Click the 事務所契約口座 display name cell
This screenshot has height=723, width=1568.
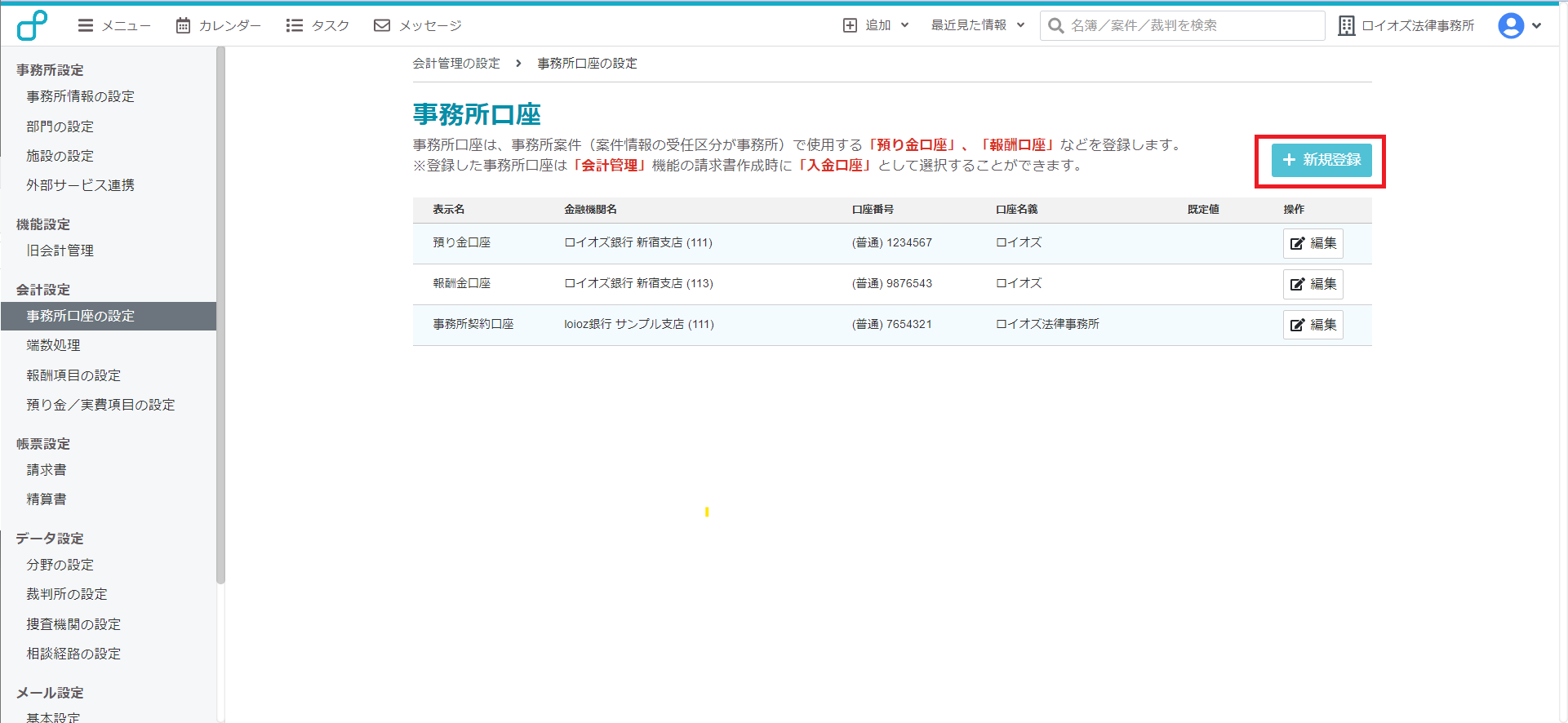coord(473,324)
